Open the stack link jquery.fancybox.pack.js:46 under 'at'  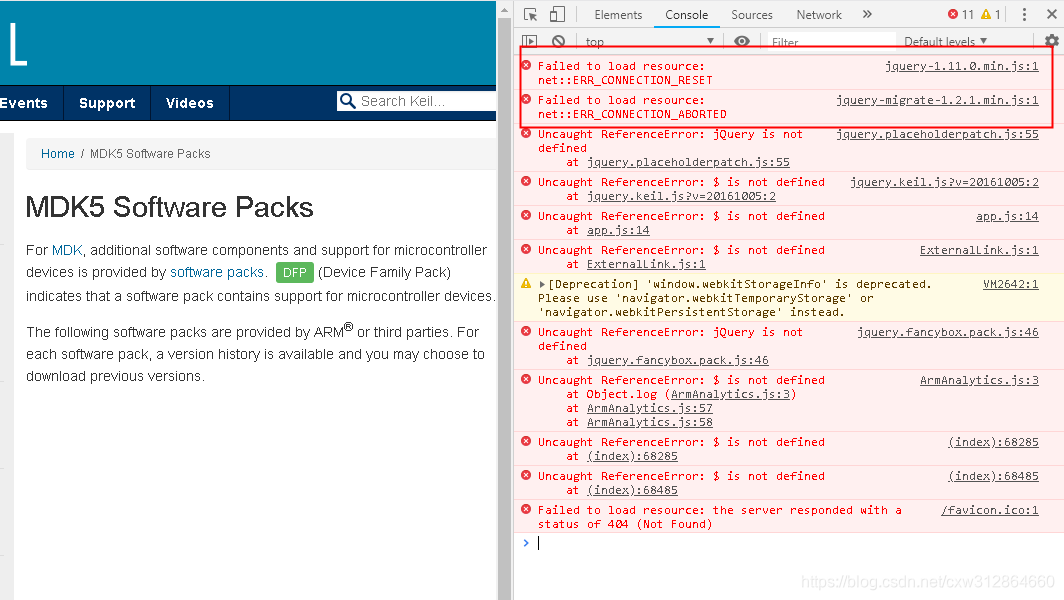[x=677, y=360]
